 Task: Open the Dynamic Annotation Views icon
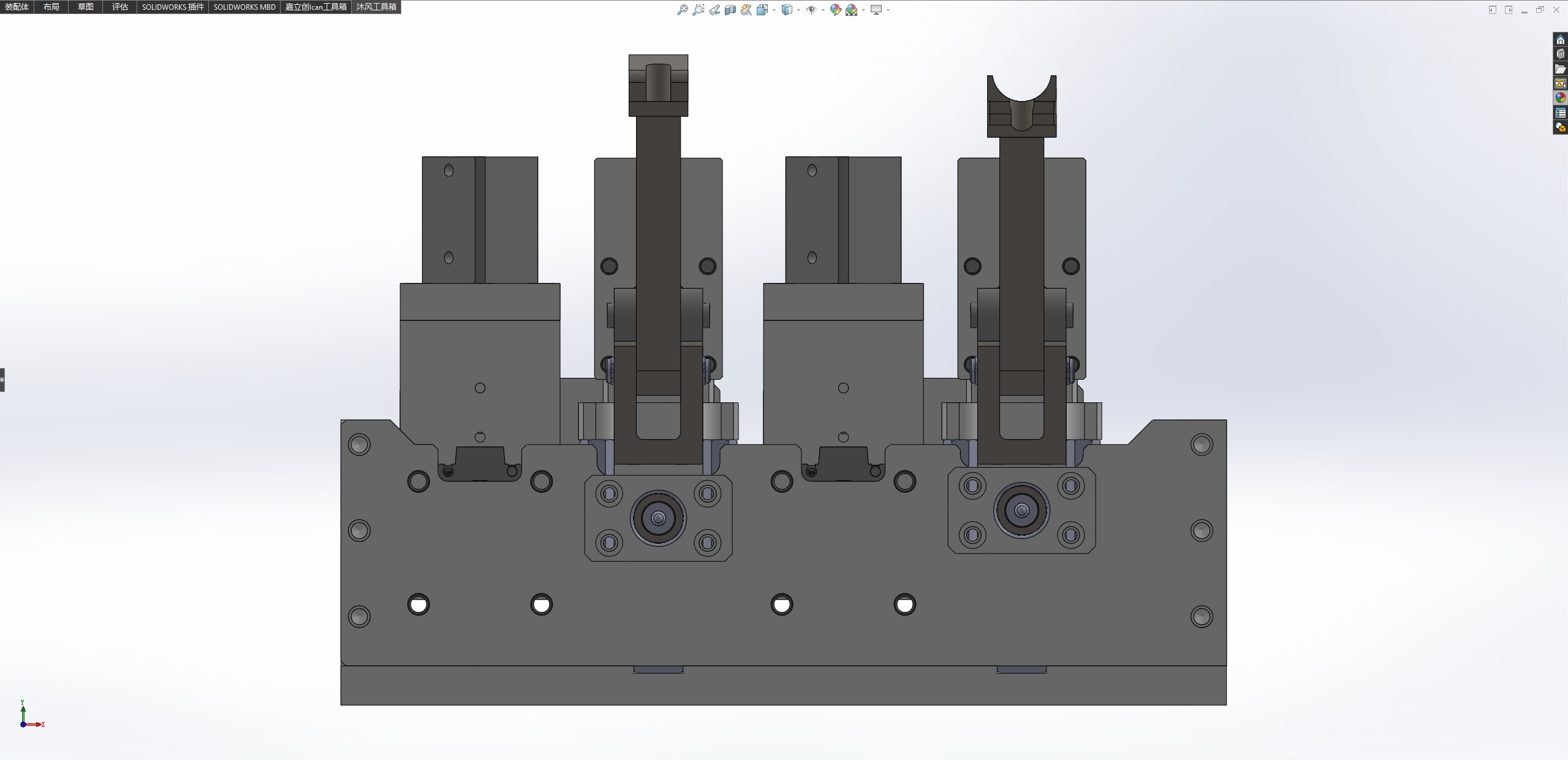(746, 10)
